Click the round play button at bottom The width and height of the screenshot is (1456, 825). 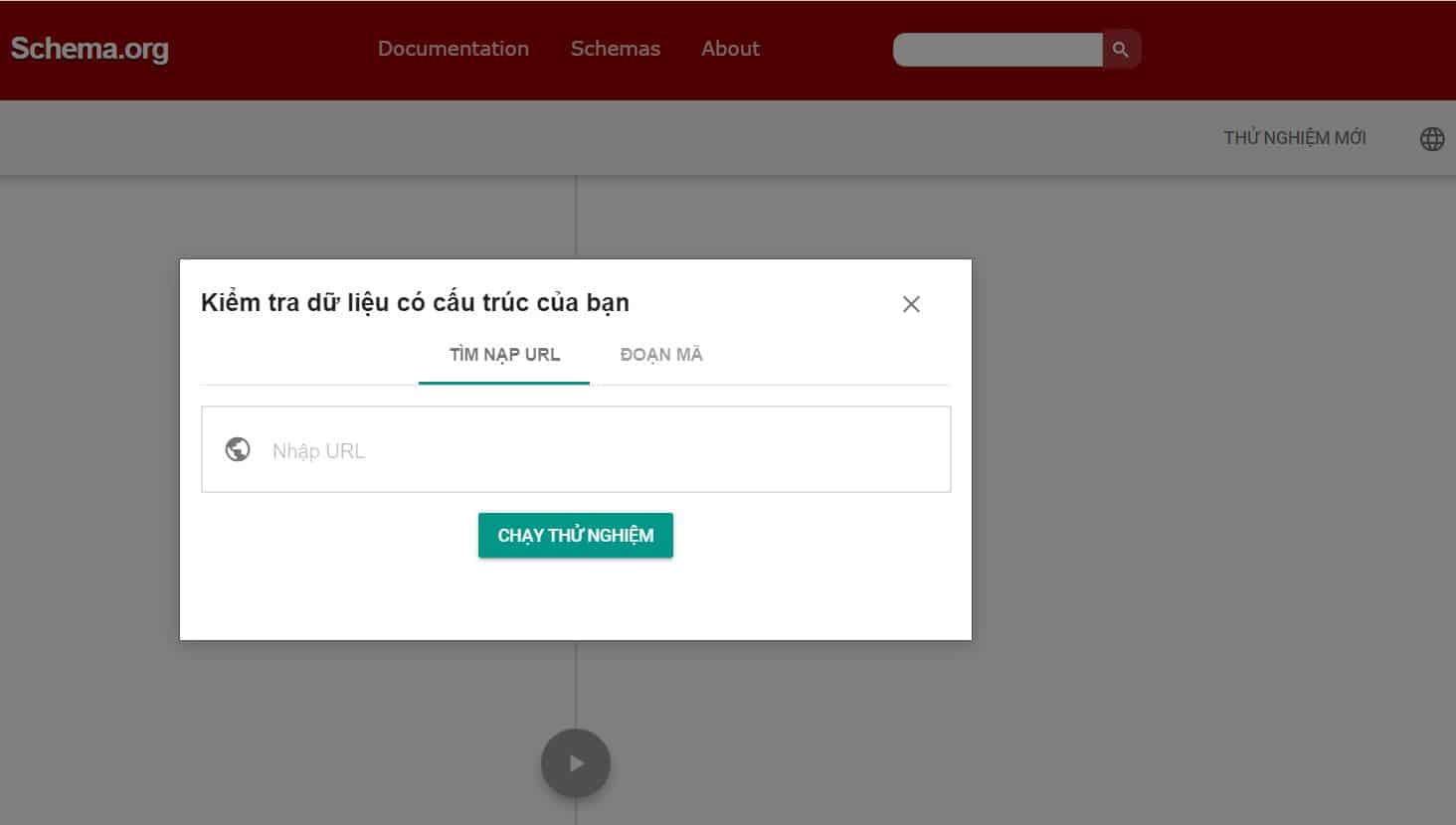(x=576, y=763)
